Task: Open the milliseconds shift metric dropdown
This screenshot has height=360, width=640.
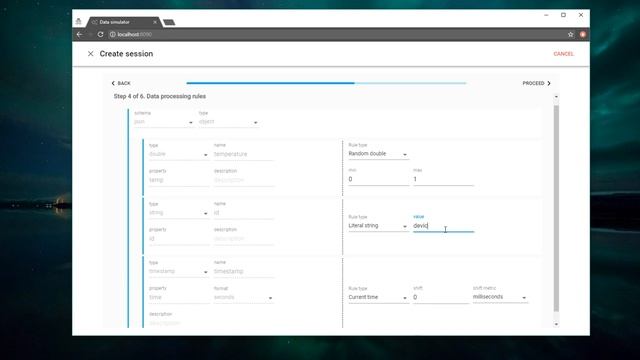Action: pos(500,297)
